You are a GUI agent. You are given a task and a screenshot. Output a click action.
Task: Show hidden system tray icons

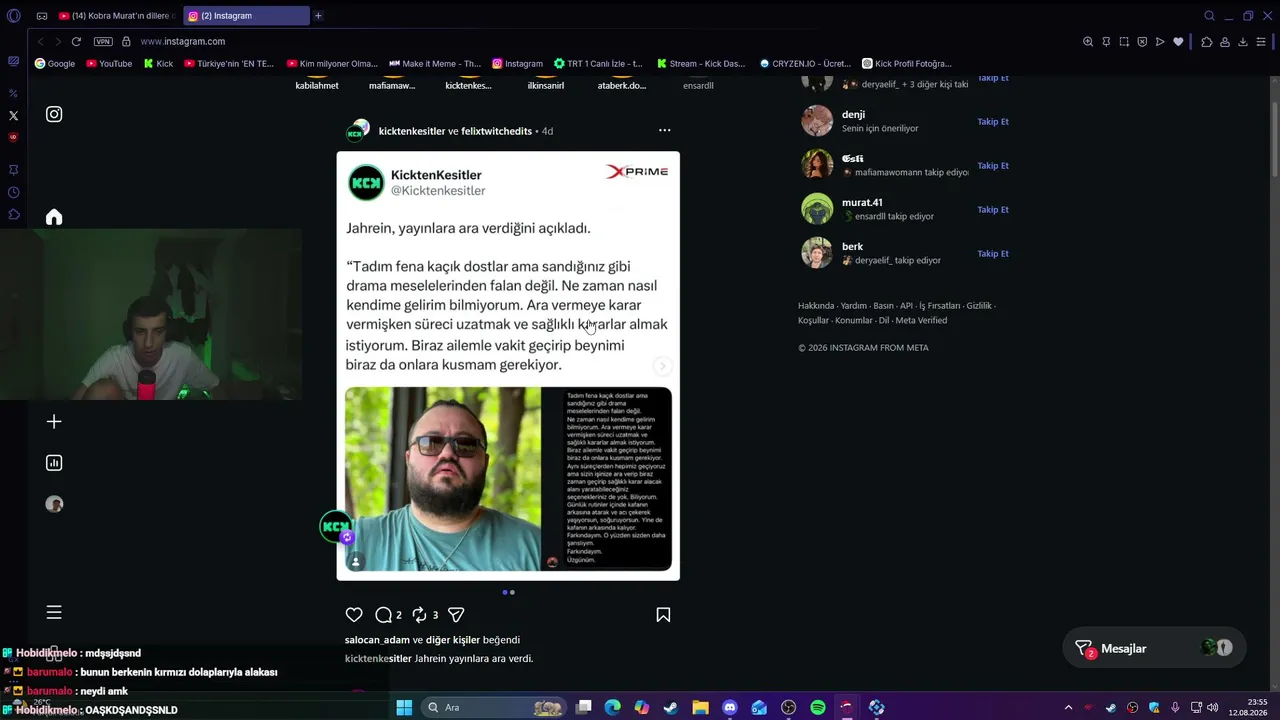[x=1068, y=707]
